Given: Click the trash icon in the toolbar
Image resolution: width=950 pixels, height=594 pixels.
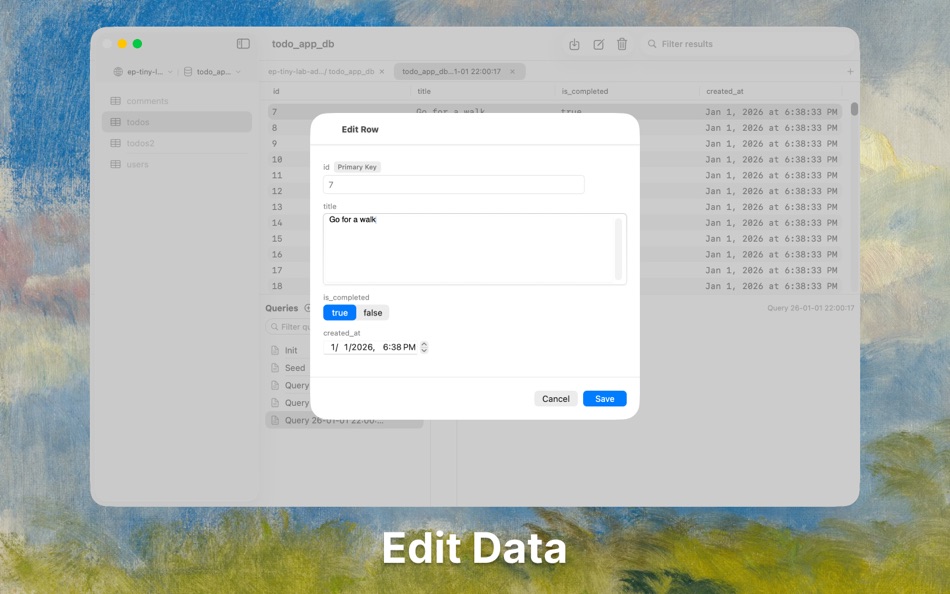Looking at the screenshot, I should click(622, 43).
